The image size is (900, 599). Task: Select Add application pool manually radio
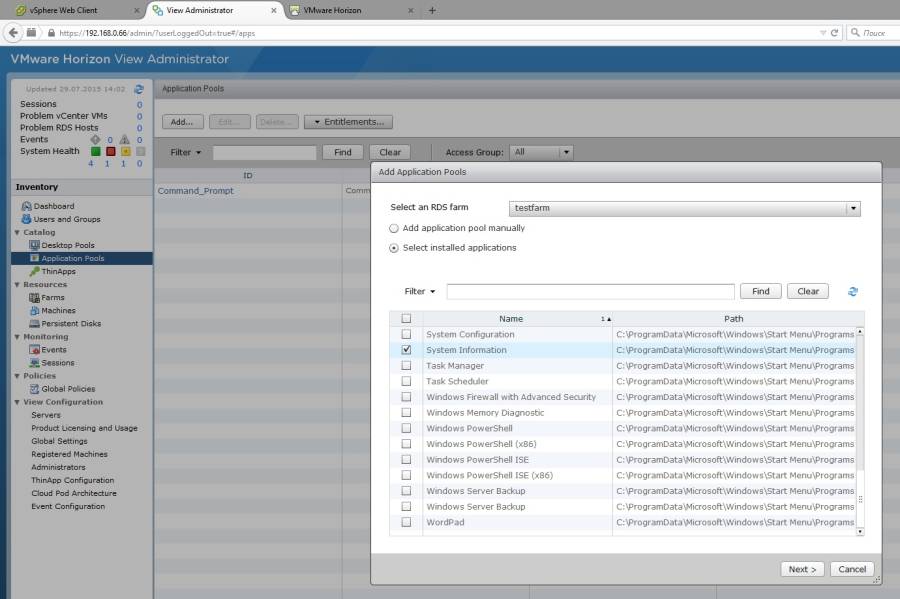pyautogui.click(x=394, y=228)
